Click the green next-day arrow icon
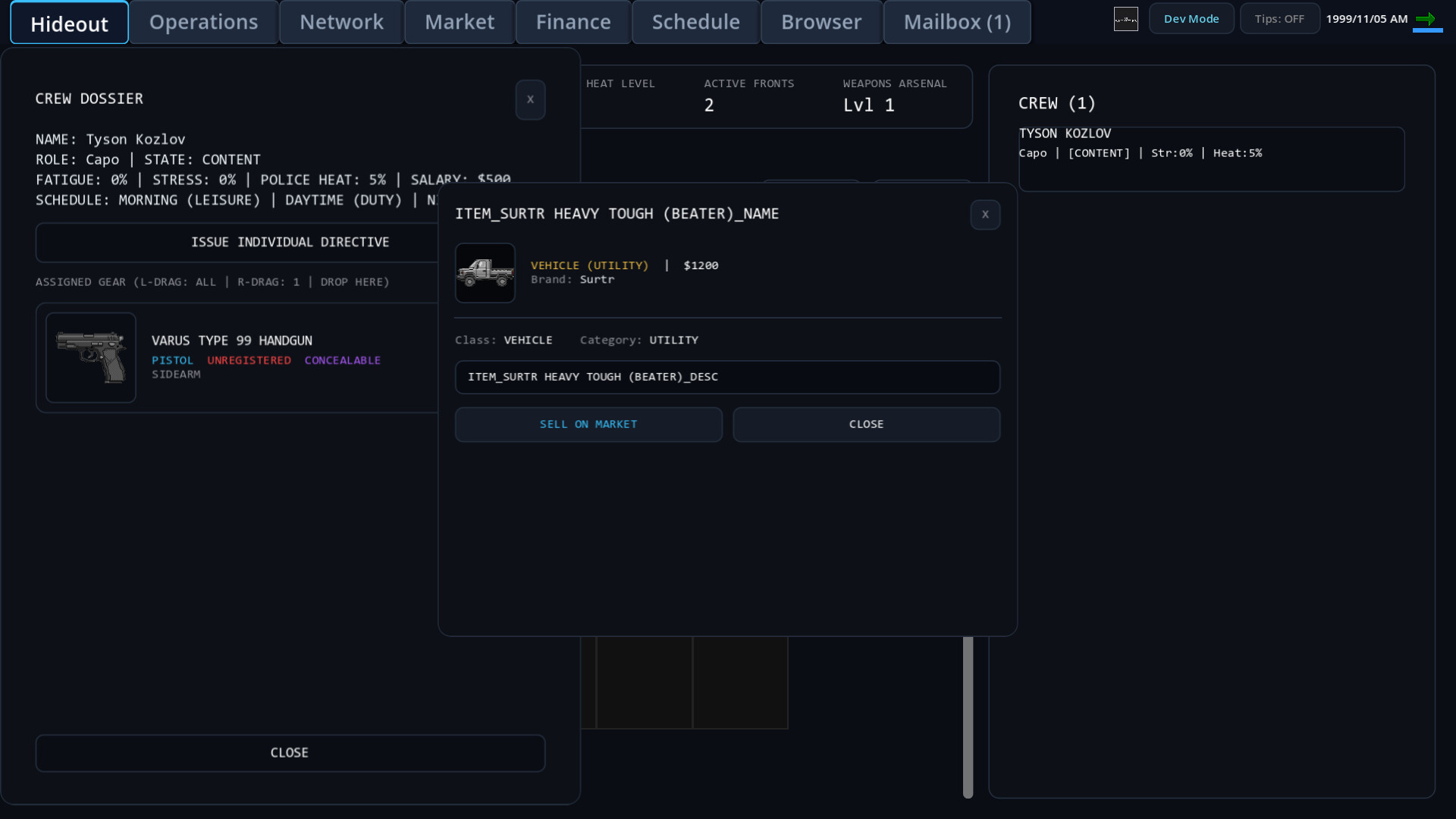The image size is (1456, 819). pyautogui.click(x=1426, y=19)
